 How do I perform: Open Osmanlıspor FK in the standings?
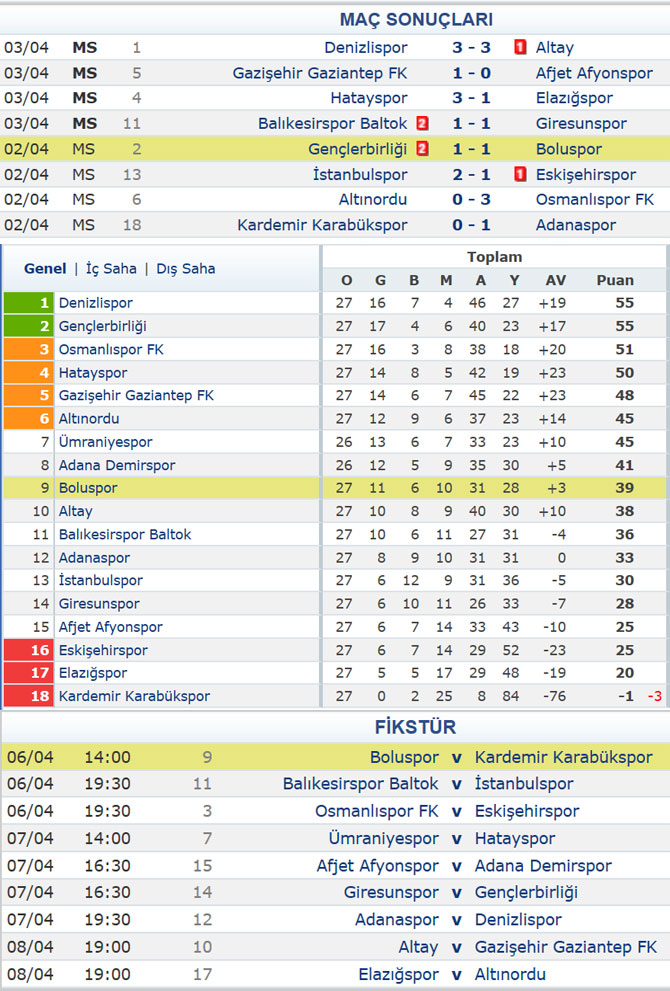(x=111, y=350)
